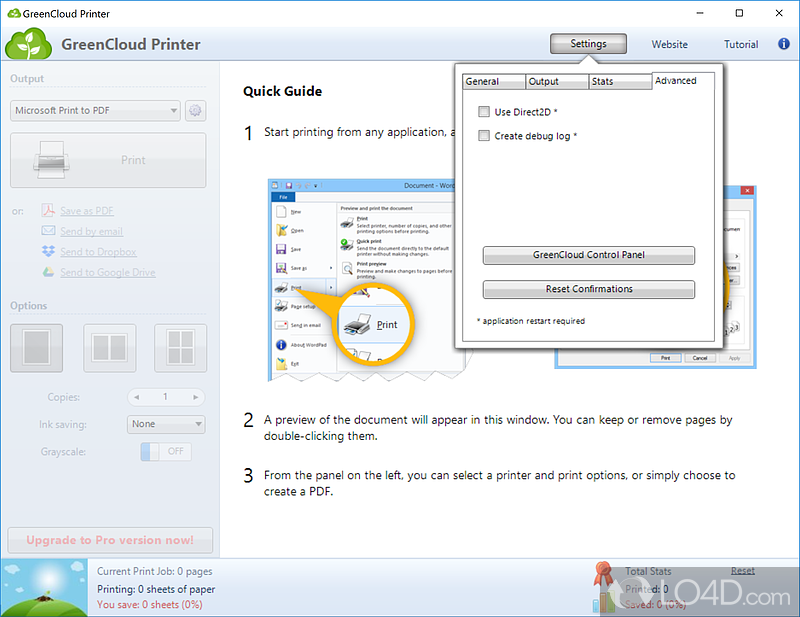
Task: Click the Send by email envelope icon
Action: [48, 231]
